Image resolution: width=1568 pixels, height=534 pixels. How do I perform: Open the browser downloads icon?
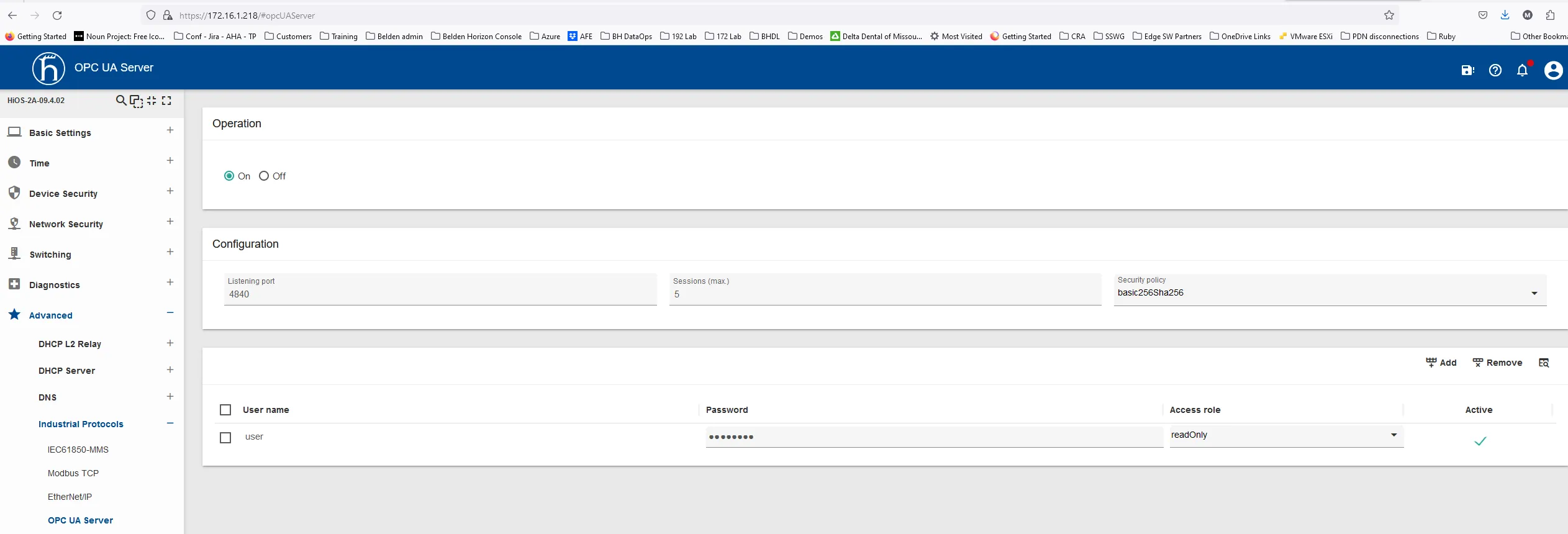point(1505,15)
